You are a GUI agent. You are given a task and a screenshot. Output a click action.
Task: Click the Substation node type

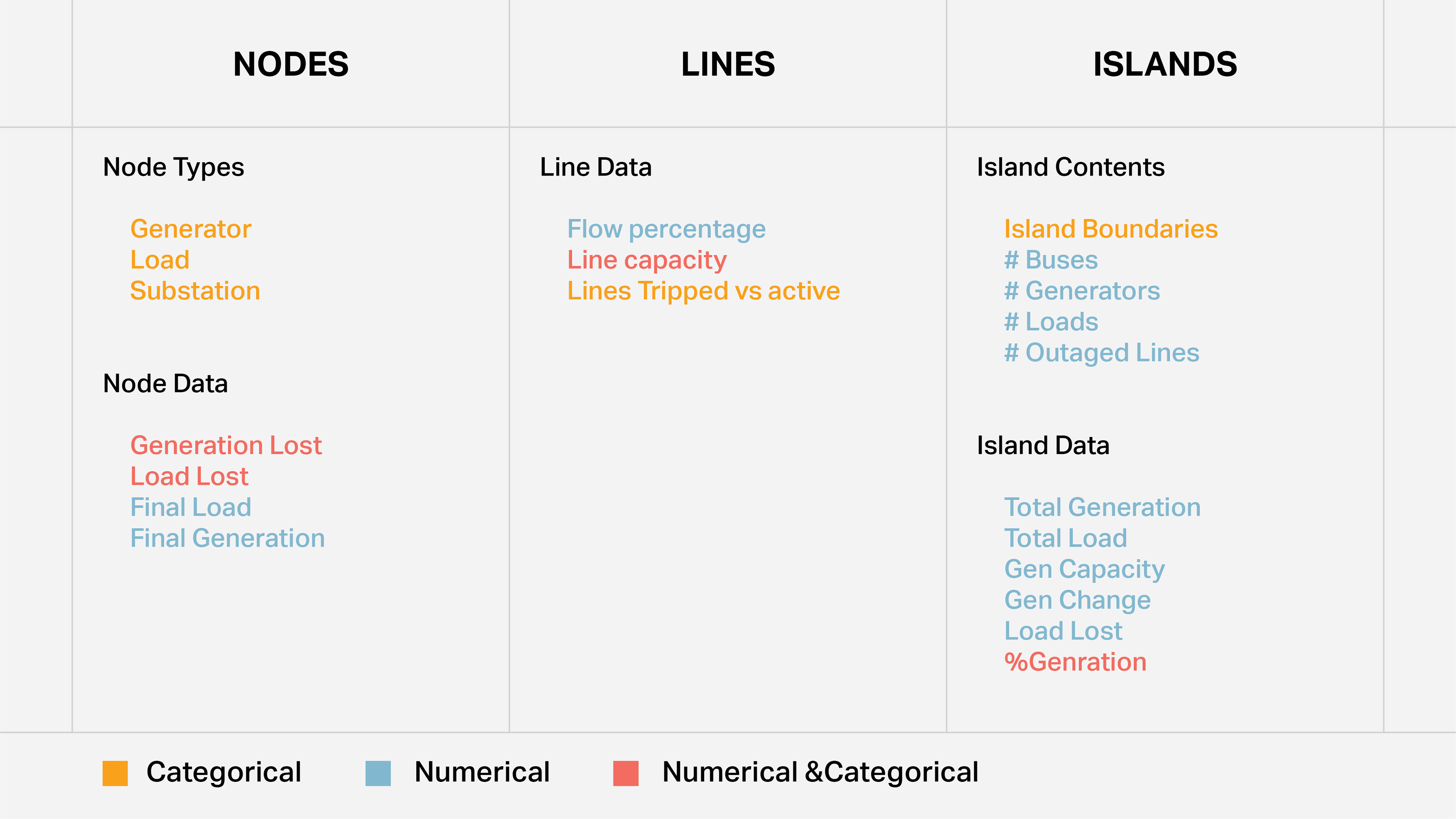pyautogui.click(x=195, y=291)
